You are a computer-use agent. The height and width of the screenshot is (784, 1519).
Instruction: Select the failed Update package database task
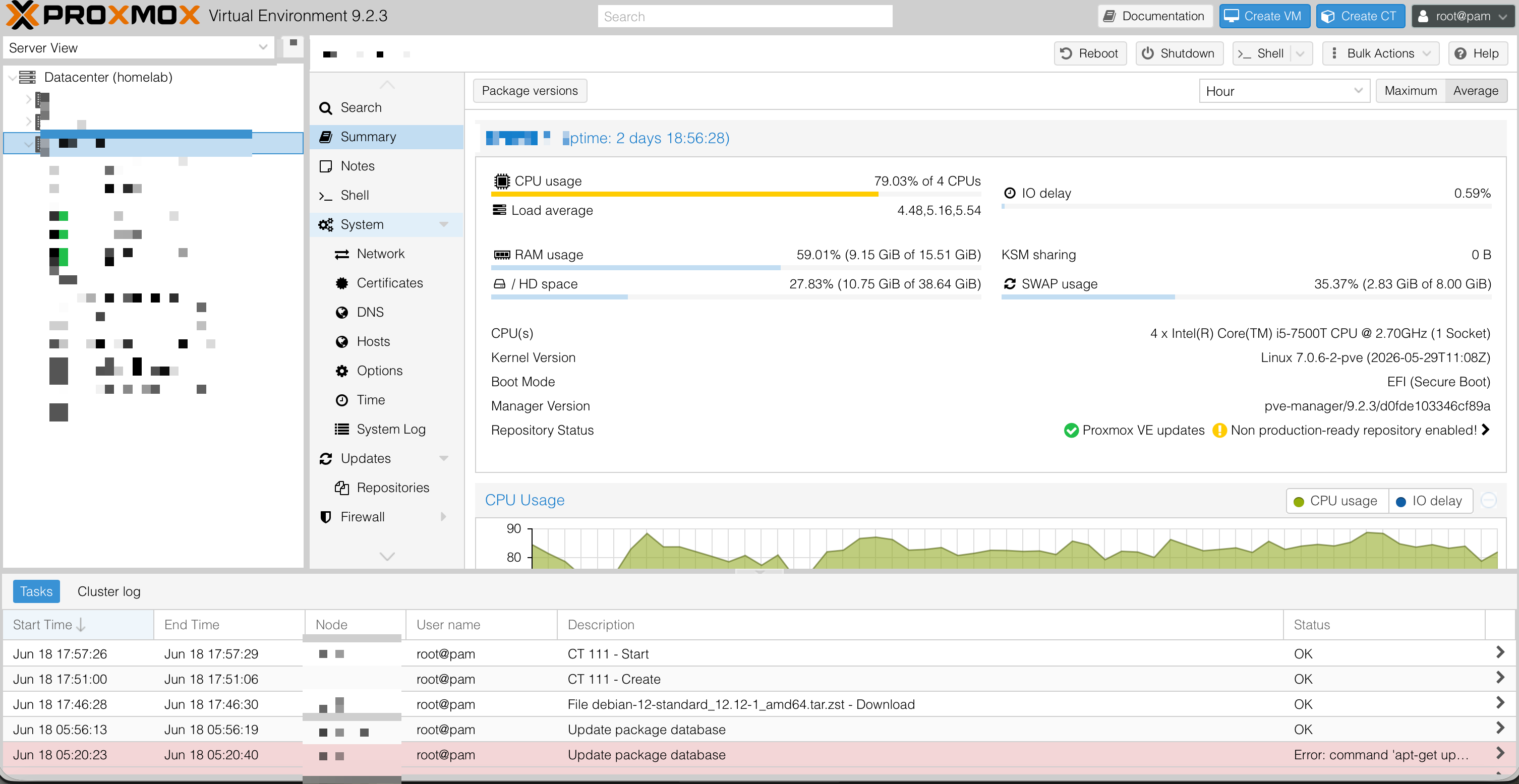pyautogui.click(x=759, y=755)
